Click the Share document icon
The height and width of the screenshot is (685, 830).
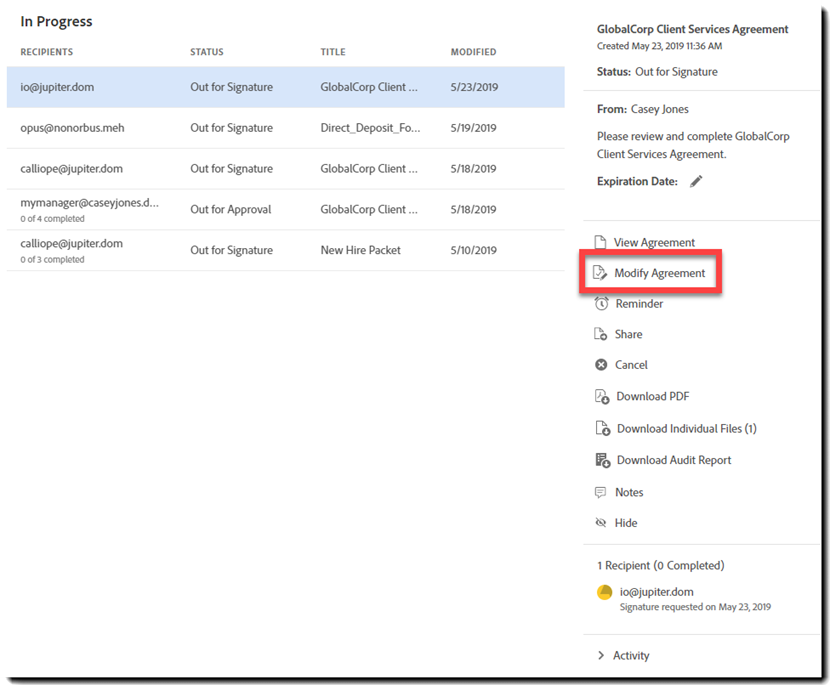(601, 335)
